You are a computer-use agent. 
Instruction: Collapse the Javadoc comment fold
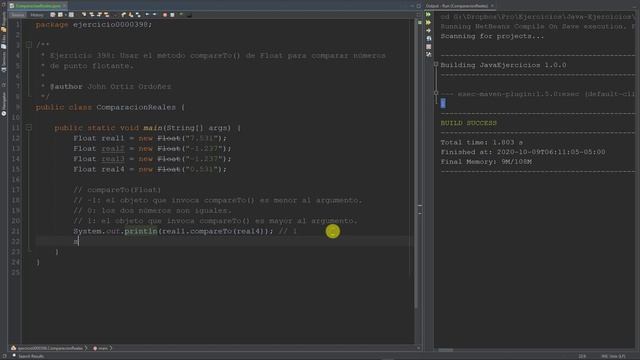point(29,44)
